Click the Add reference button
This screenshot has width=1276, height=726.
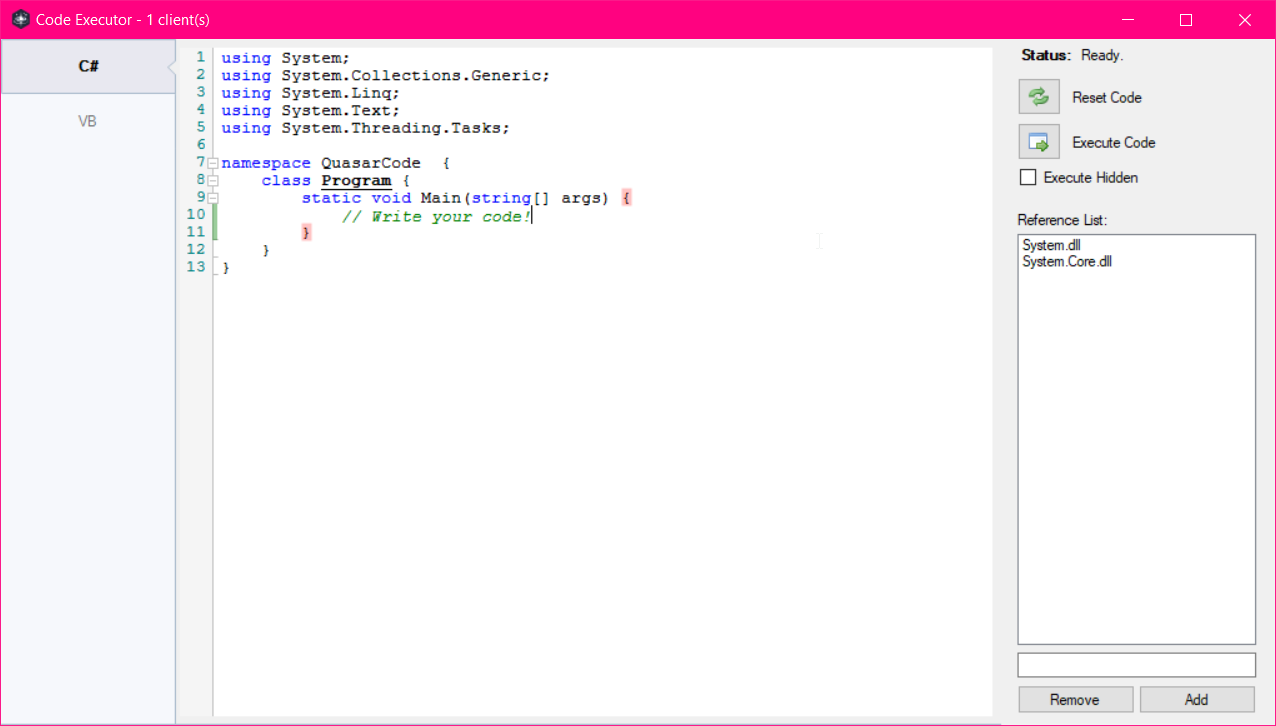[x=1196, y=700]
